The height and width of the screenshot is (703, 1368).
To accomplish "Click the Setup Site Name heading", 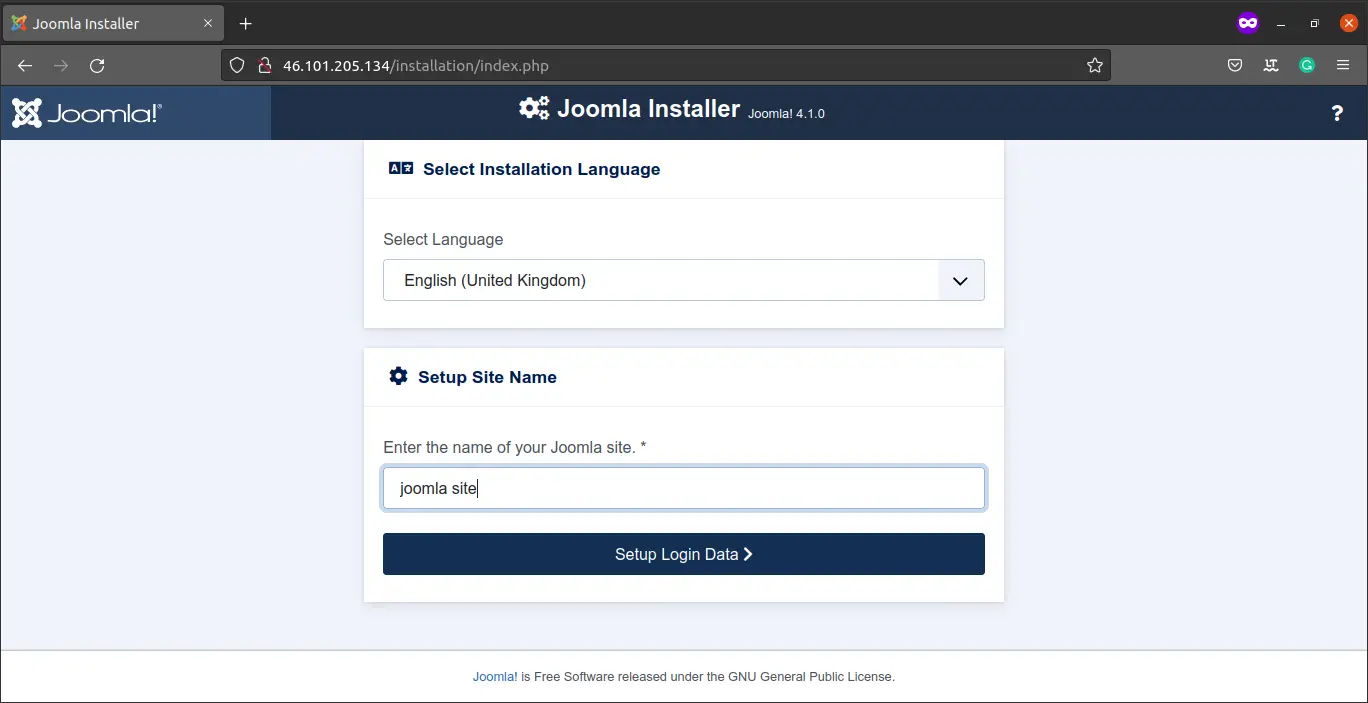I will coord(487,377).
